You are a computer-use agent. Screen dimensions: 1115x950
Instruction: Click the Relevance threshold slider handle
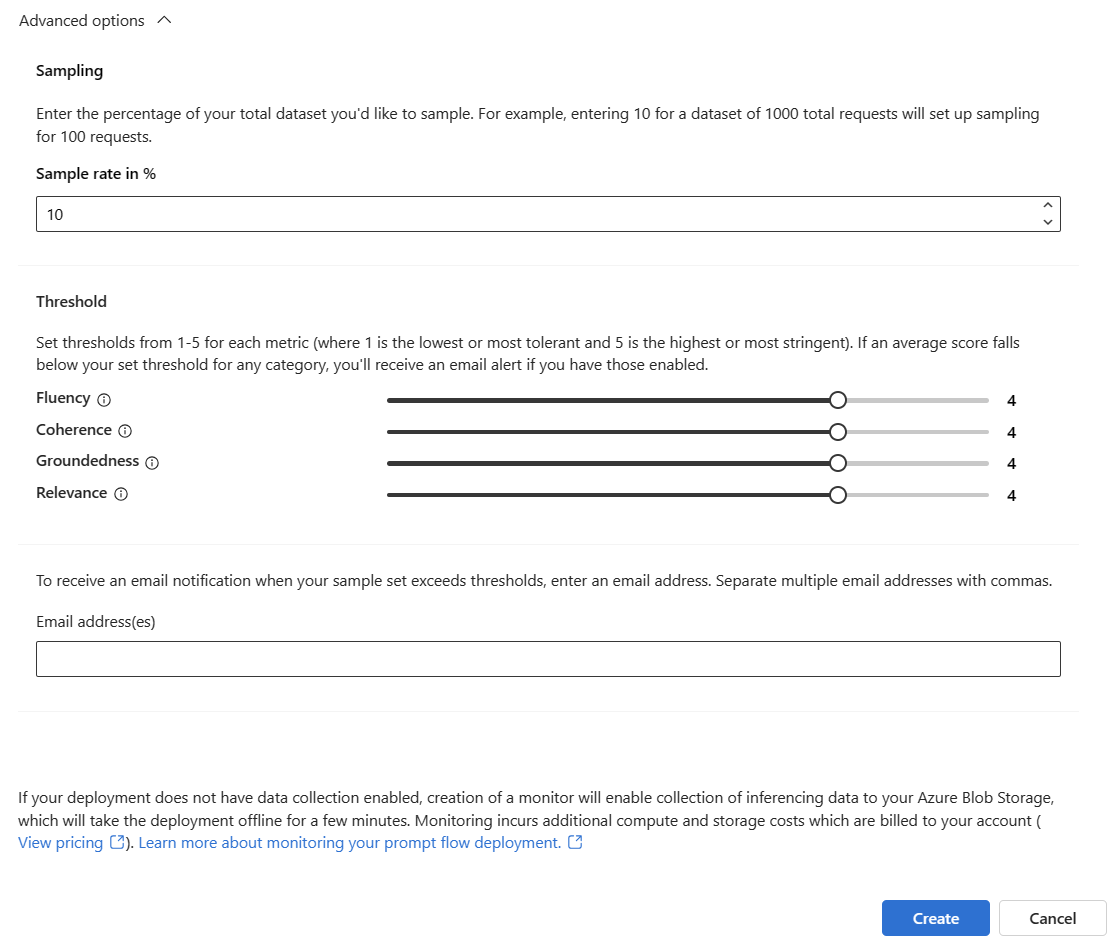click(x=838, y=495)
